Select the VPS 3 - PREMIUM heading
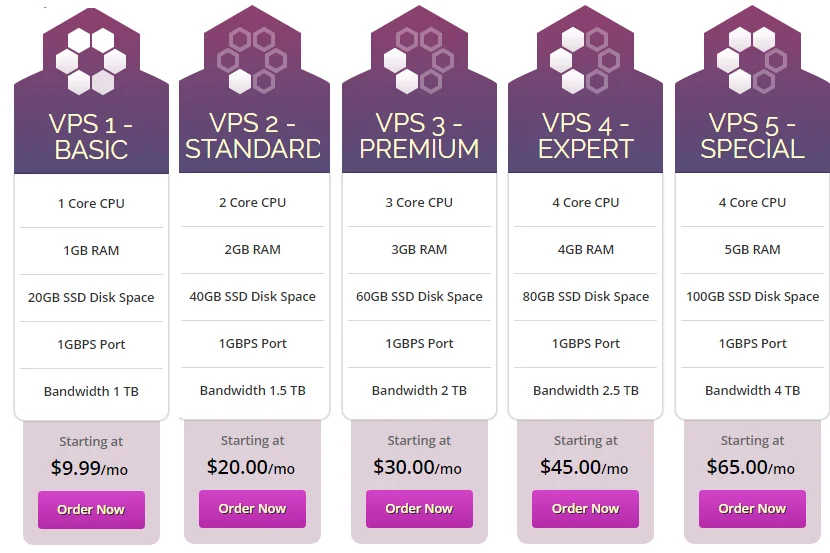The height and width of the screenshot is (553, 830). 419,136
